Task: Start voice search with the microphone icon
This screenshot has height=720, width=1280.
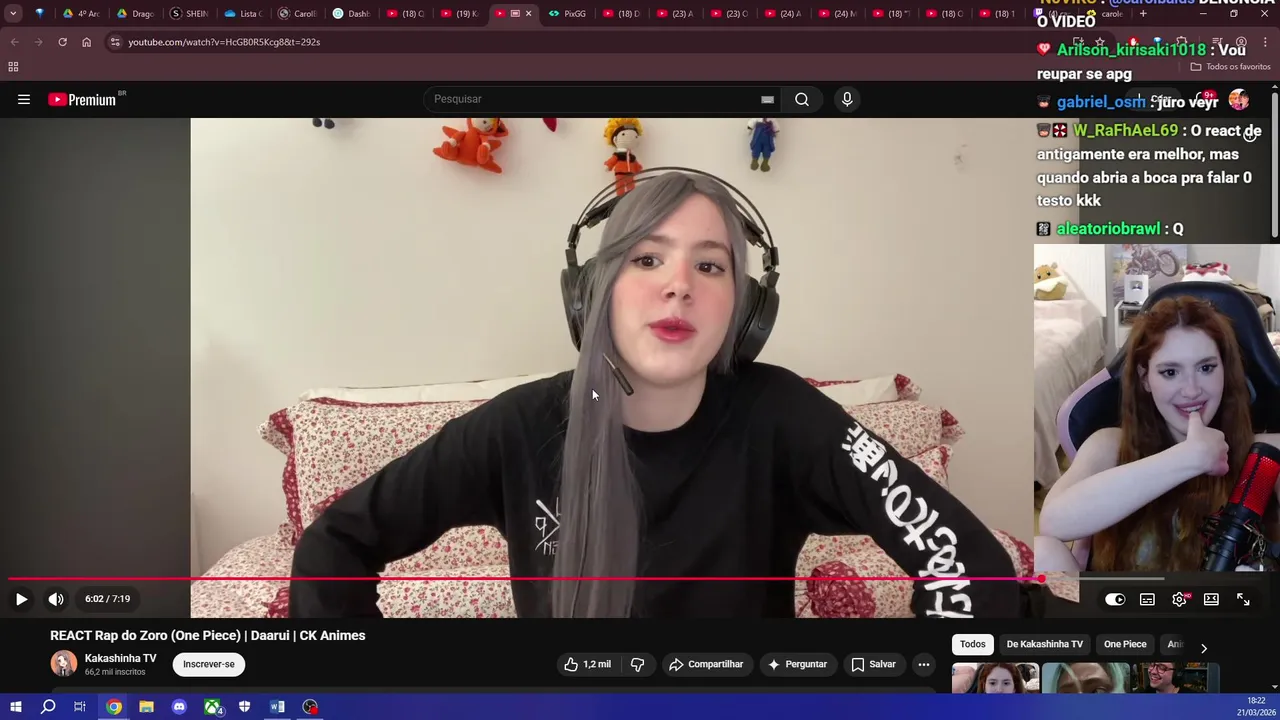Action: point(847,99)
